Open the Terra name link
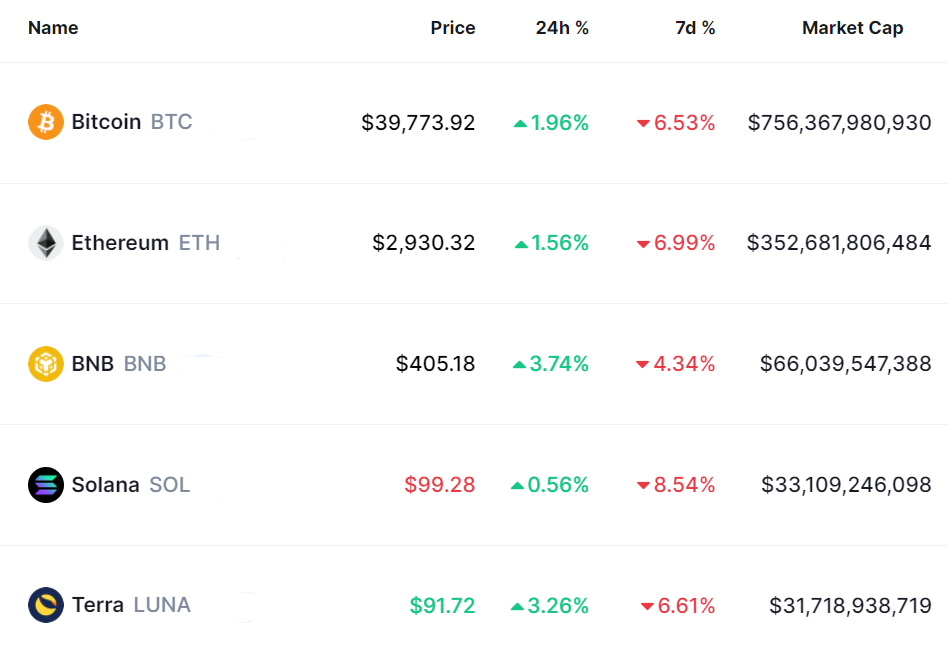The height and width of the screenshot is (658, 948). click(98, 605)
